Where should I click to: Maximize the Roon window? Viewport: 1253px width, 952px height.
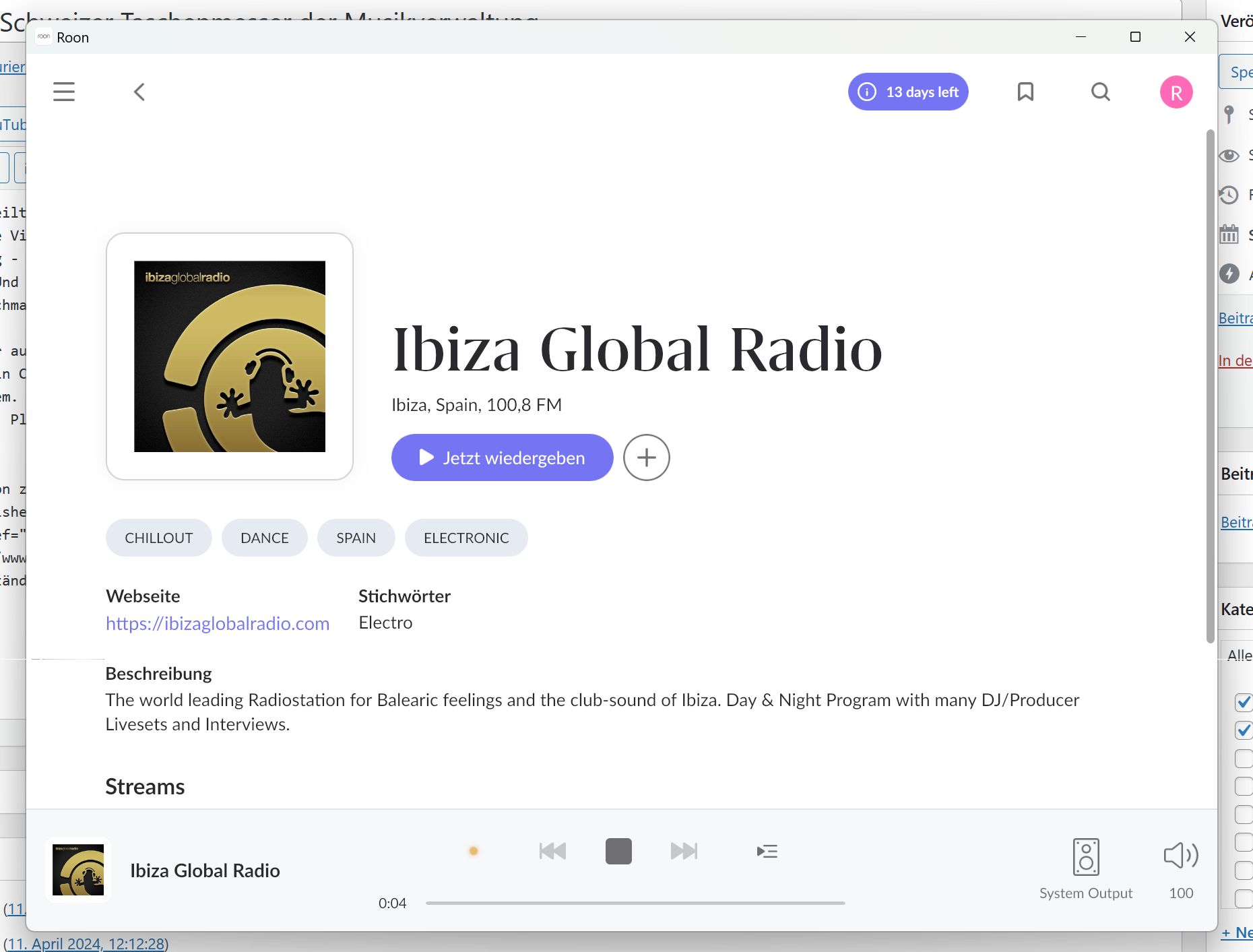point(1135,36)
